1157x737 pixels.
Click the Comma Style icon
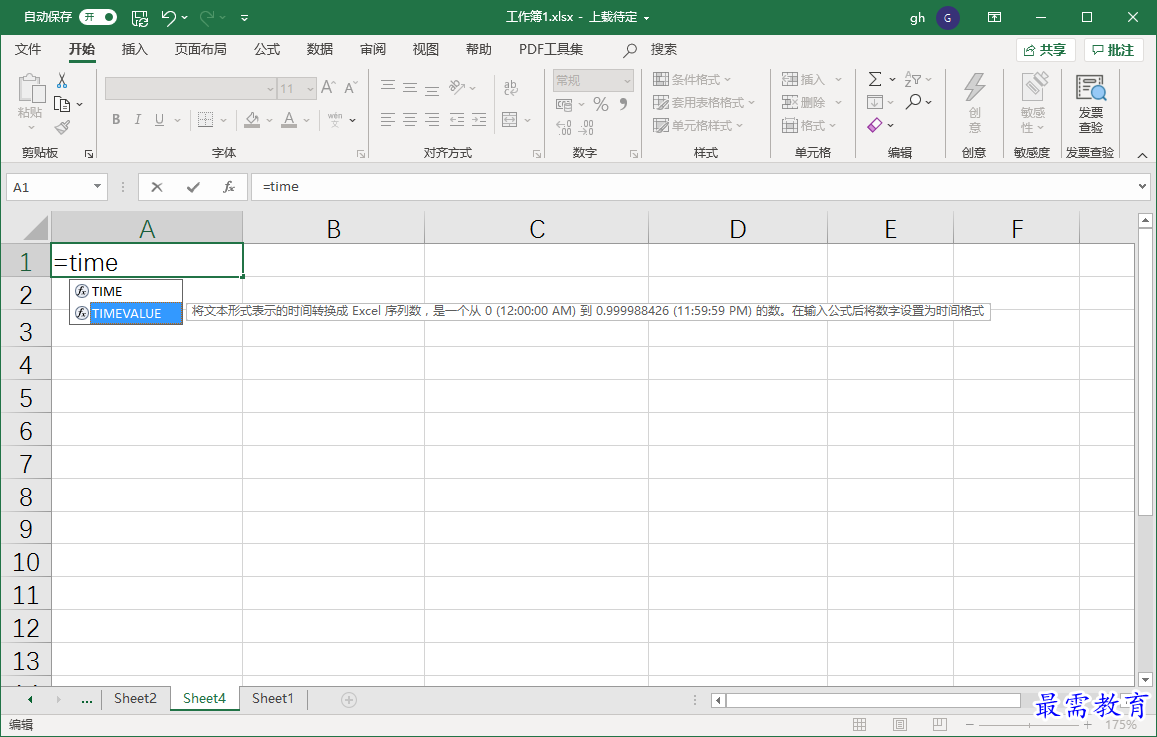pyautogui.click(x=624, y=104)
